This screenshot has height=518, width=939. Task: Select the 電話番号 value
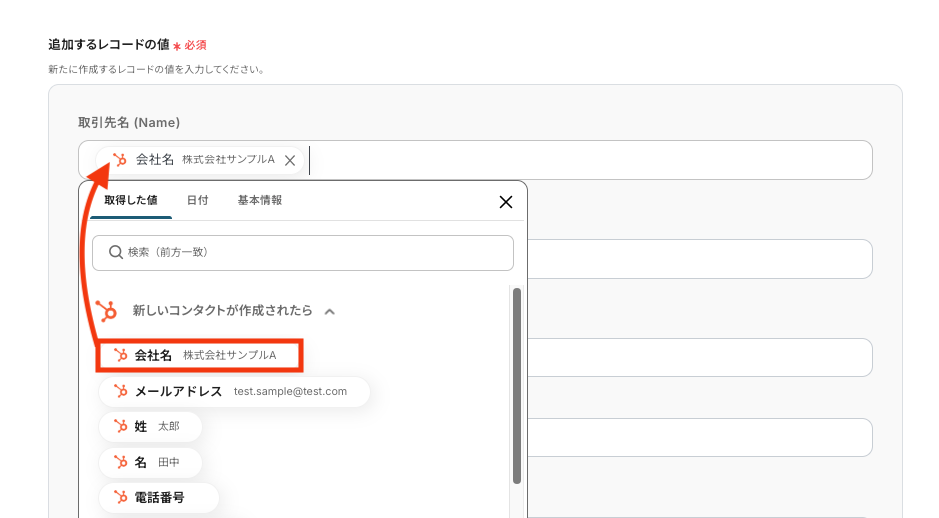159,498
